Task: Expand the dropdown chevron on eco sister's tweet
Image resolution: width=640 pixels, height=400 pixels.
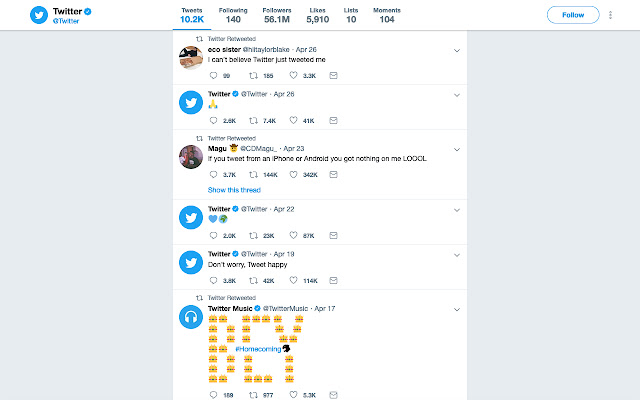Action: [457, 51]
